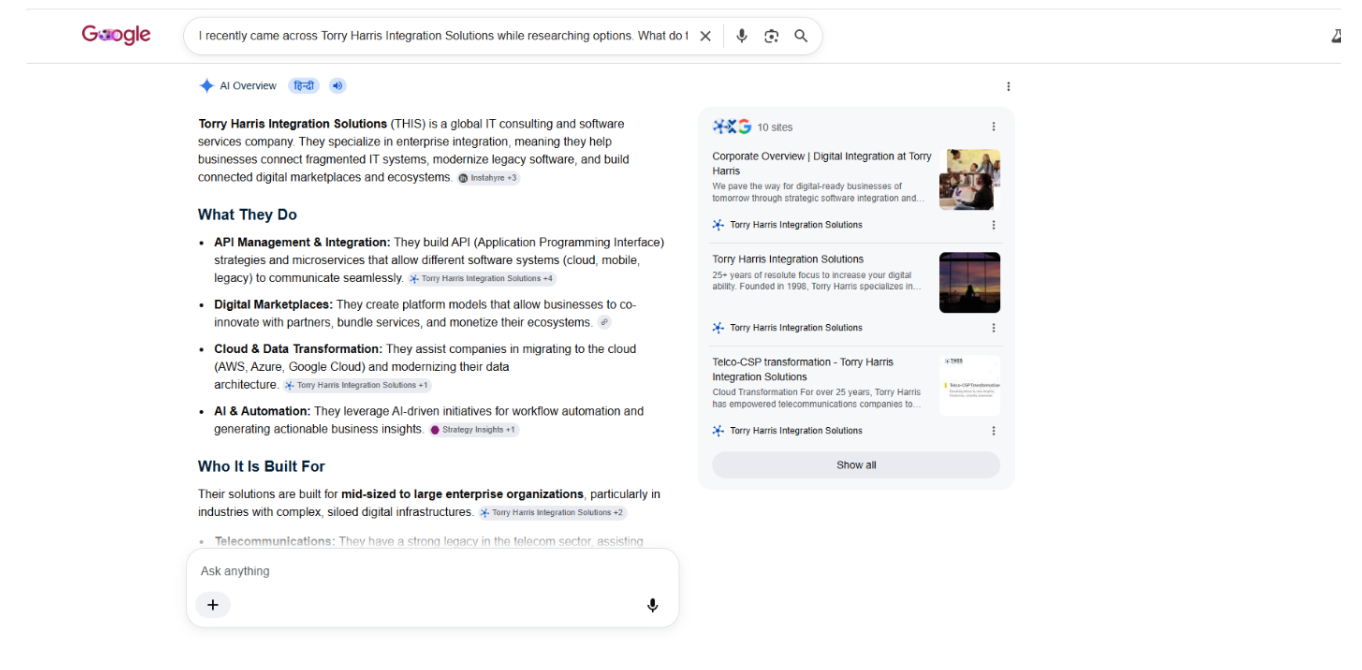Image resolution: width=1362 pixels, height=670 pixels.
Task: Open Strategy Insights +1 source chip
Action: click(x=474, y=430)
